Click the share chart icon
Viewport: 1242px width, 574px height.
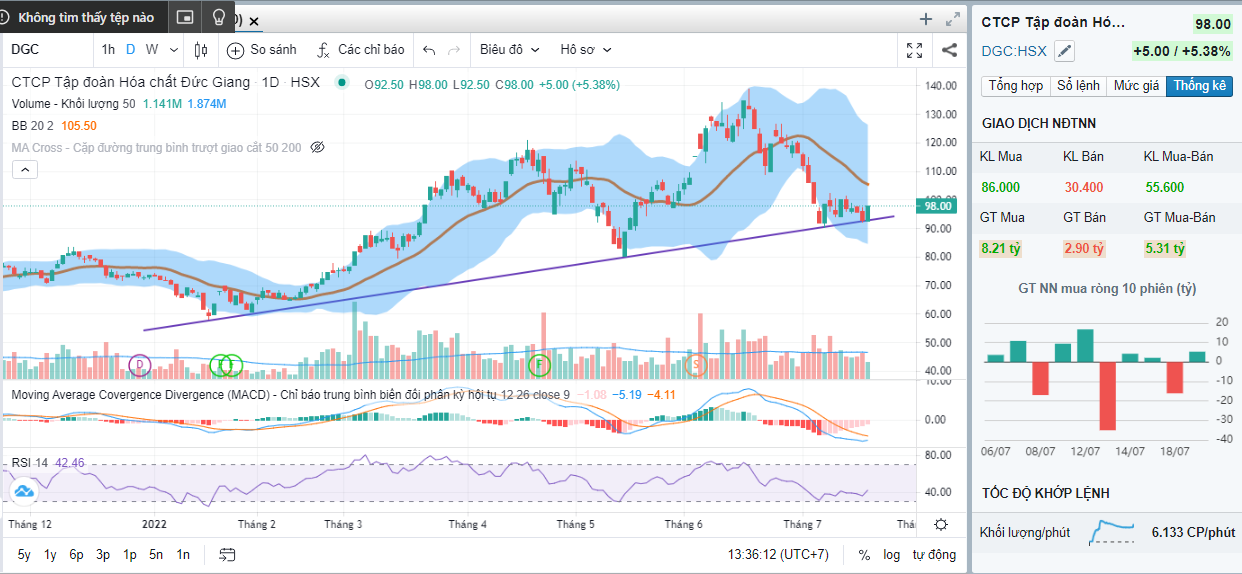(949, 50)
